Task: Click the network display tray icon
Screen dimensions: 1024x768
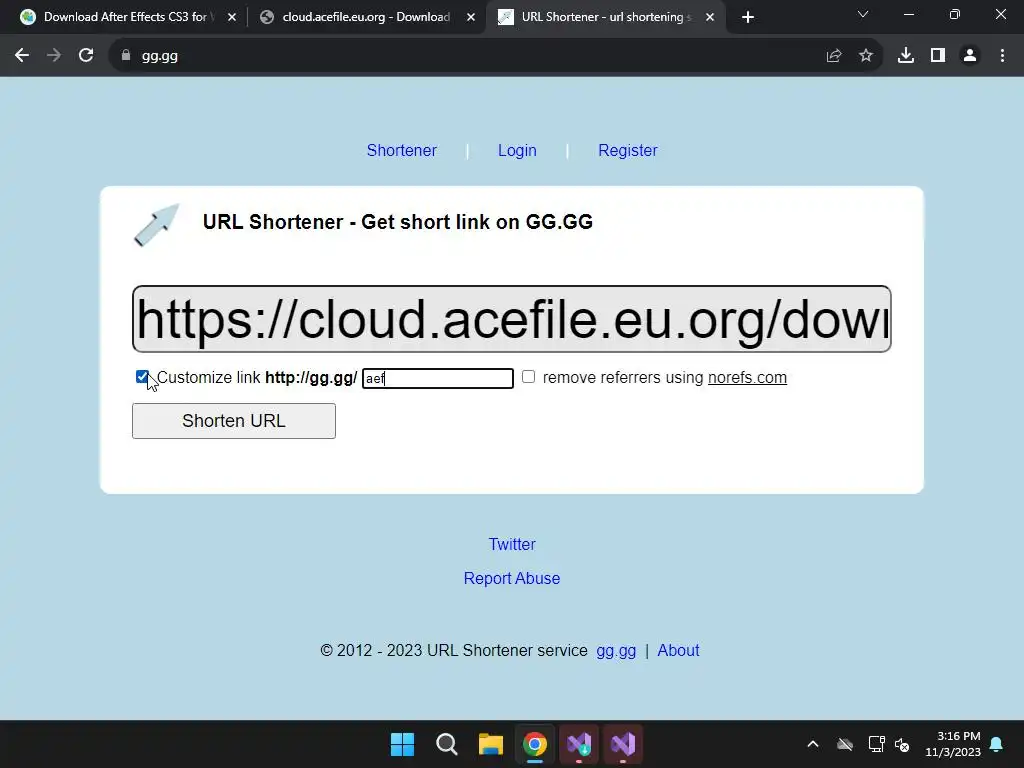Action: pos(876,744)
